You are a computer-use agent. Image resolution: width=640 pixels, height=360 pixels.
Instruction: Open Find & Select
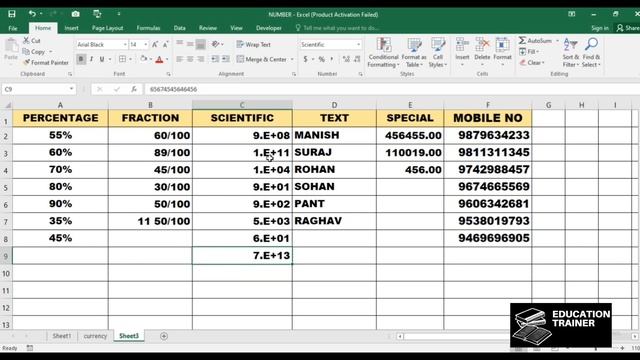click(x=591, y=53)
